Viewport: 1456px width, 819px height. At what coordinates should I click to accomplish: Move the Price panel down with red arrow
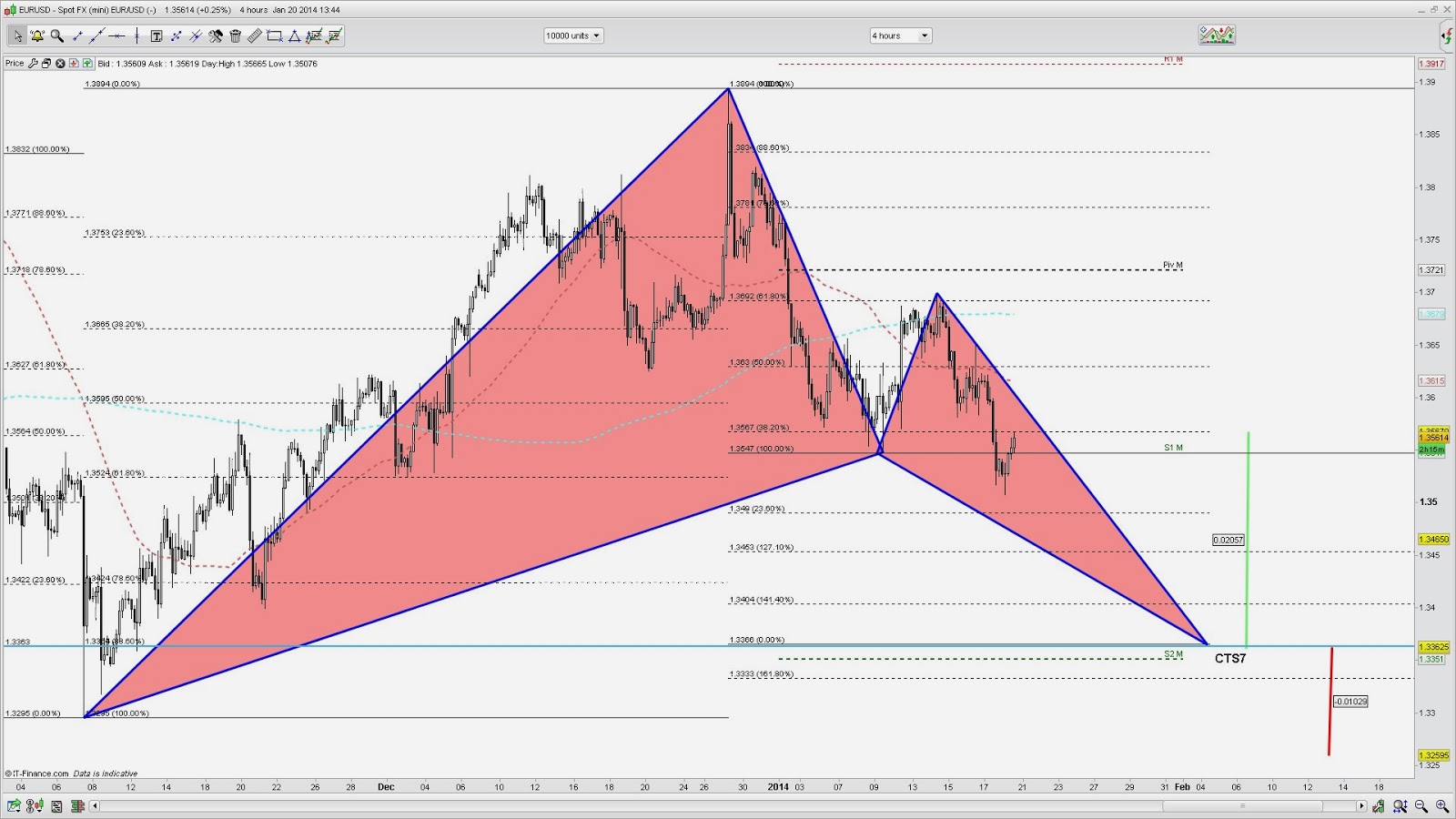[74, 64]
